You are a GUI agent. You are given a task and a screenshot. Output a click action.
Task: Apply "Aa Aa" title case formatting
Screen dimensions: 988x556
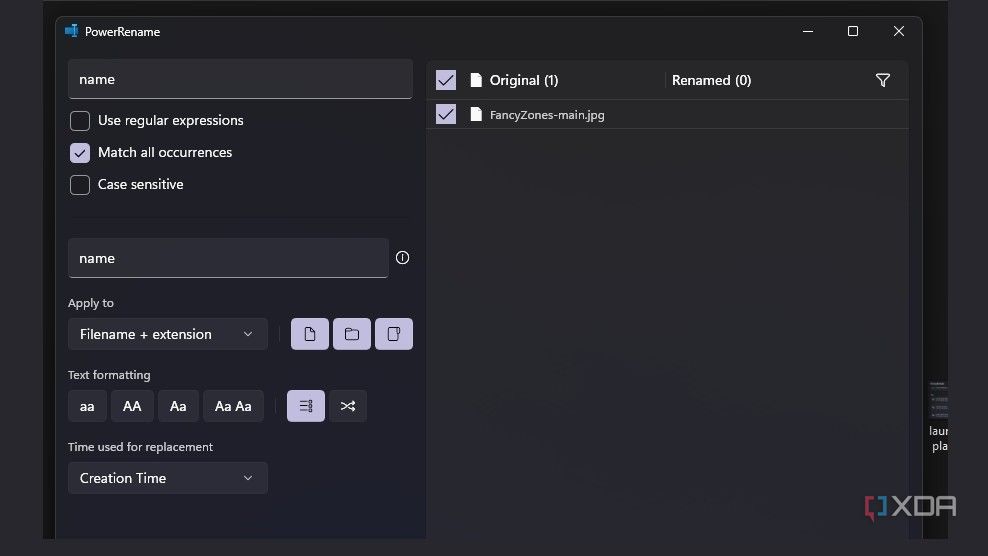pos(233,406)
